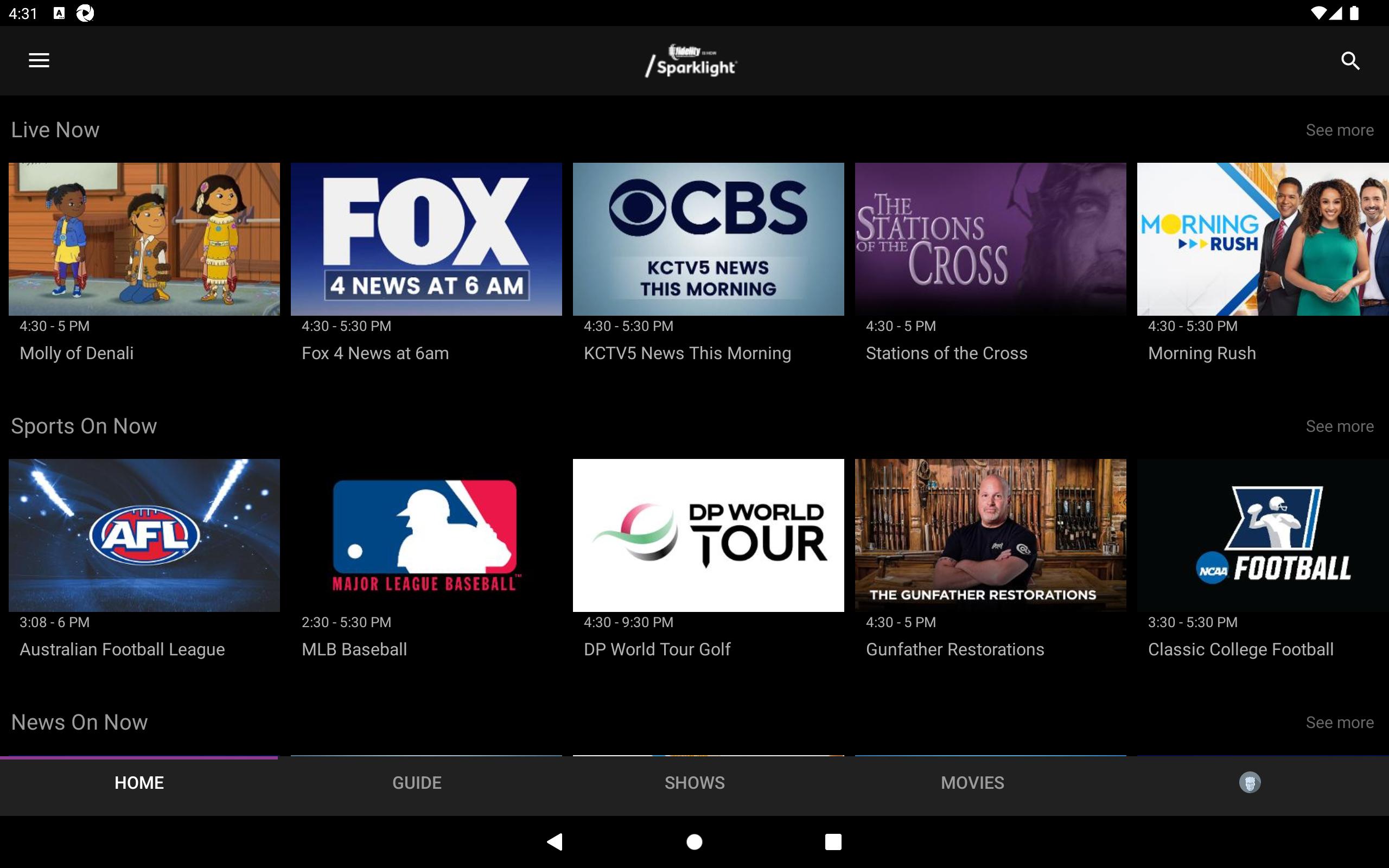Tap the Wi-Fi status bar icon
Image resolution: width=1389 pixels, height=868 pixels.
pos(1320,12)
